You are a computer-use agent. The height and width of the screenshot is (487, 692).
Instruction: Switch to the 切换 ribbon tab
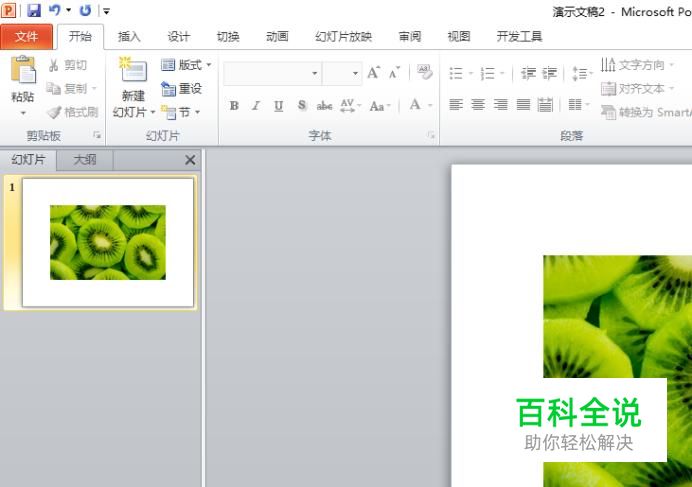[x=228, y=37]
